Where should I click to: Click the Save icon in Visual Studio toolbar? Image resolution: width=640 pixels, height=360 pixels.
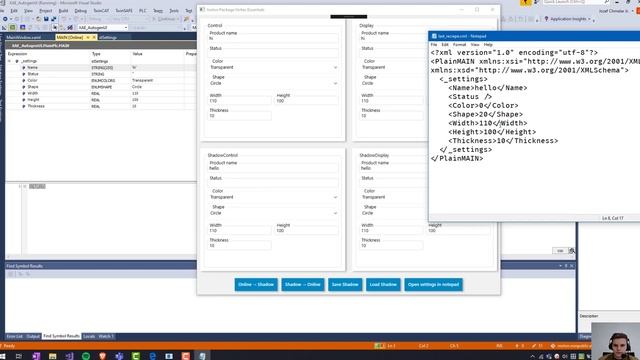pyautogui.click(x=46, y=19)
